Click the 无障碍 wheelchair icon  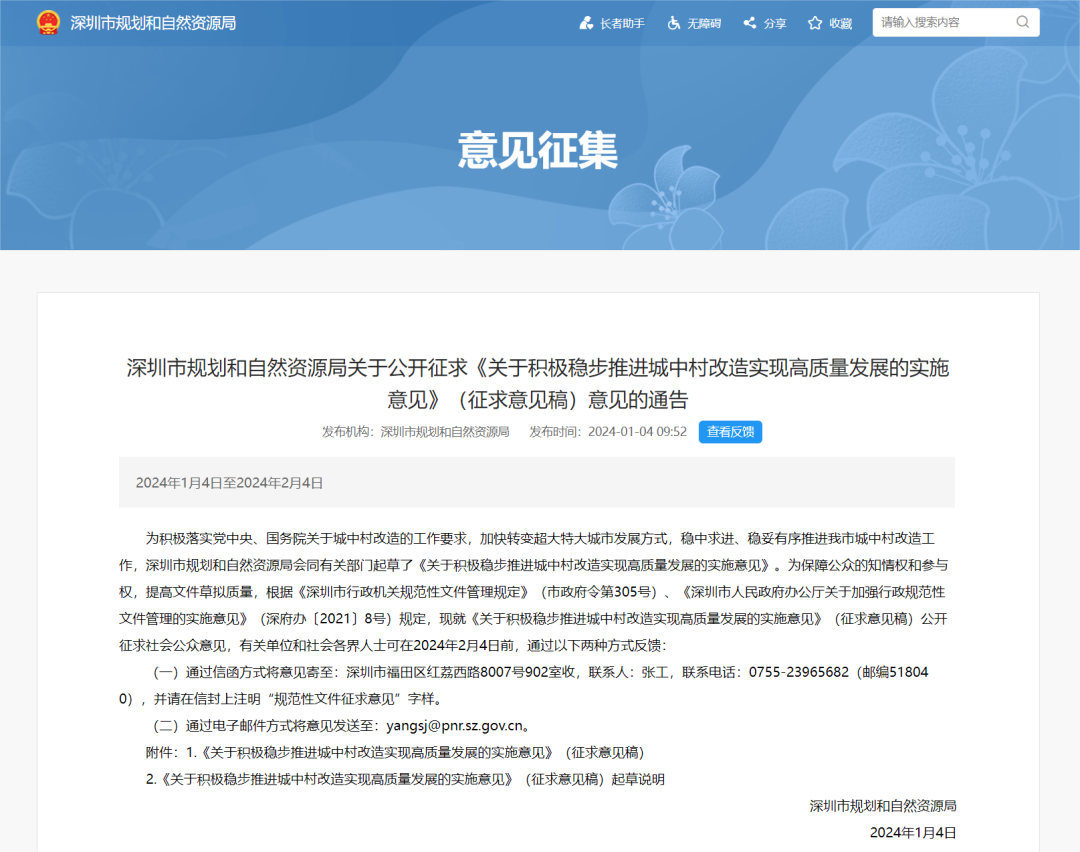point(674,23)
